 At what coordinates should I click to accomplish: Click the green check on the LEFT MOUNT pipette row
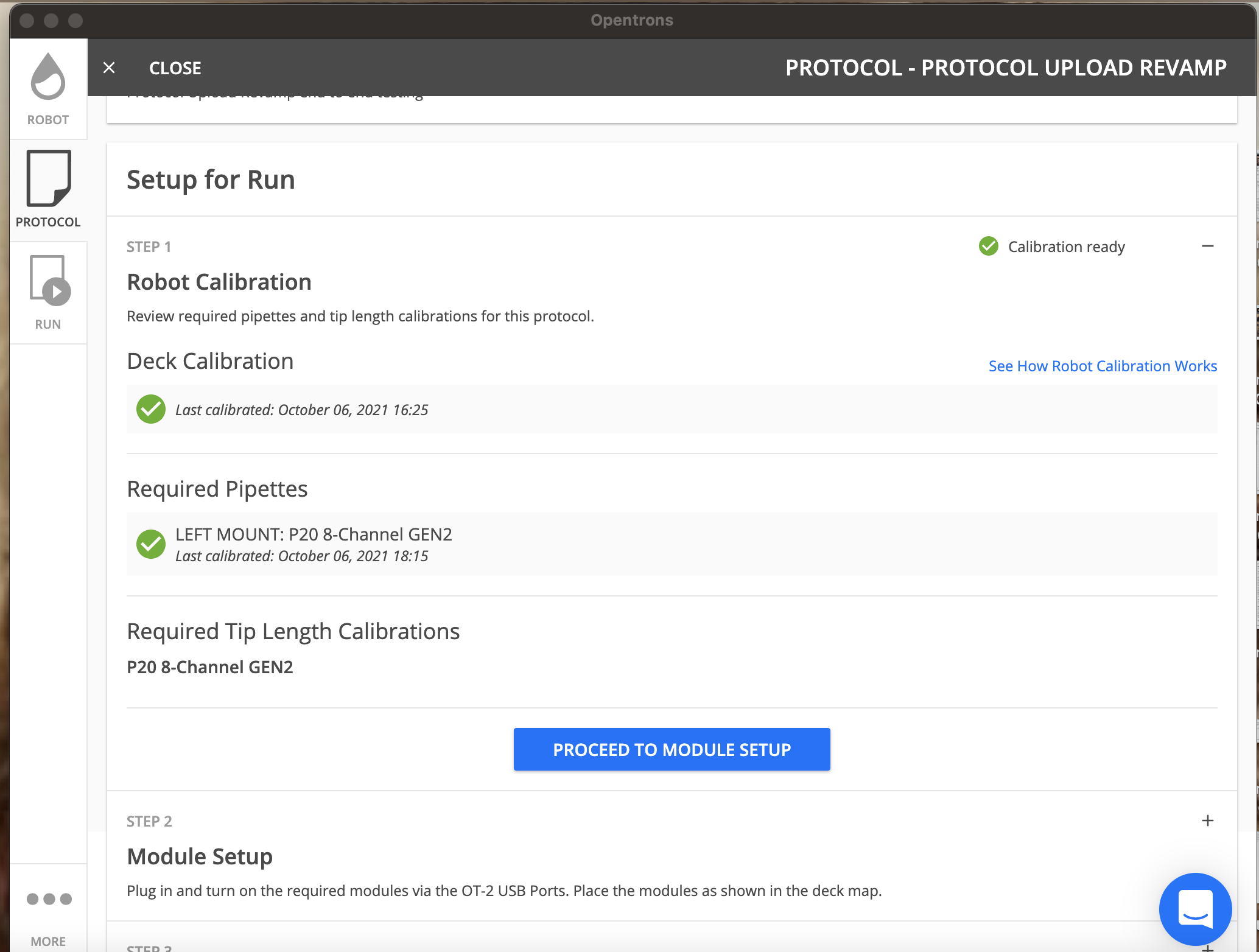pos(151,544)
